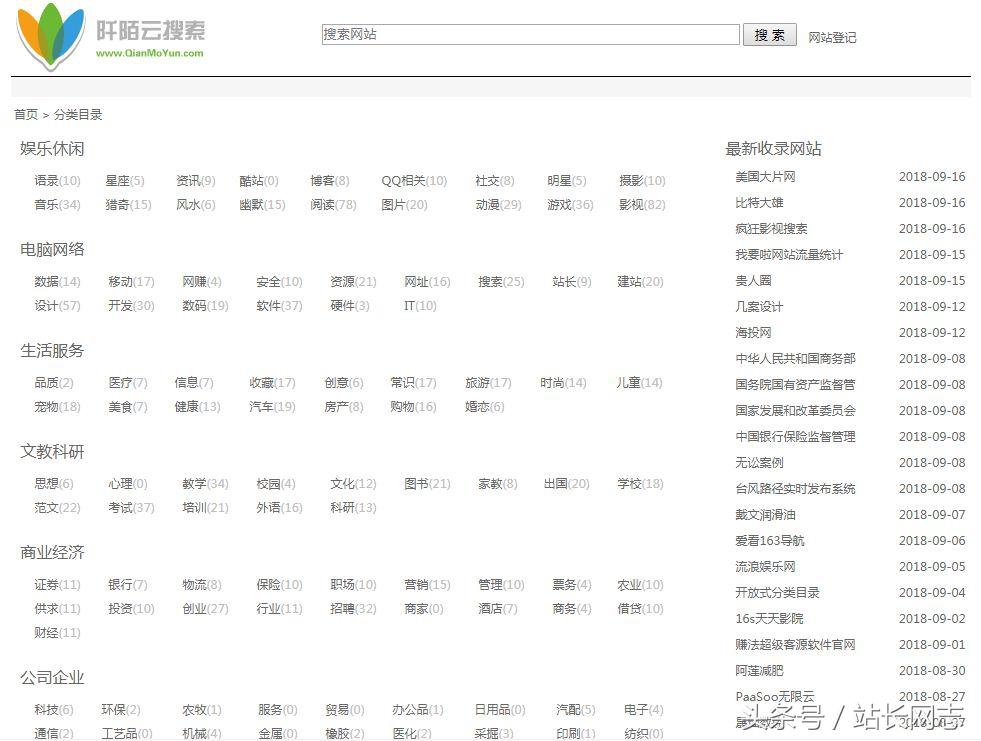The width and height of the screenshot is (981, 741).
Task: Open the 电脑网络 section heading
Action: (x=52, y=250)
